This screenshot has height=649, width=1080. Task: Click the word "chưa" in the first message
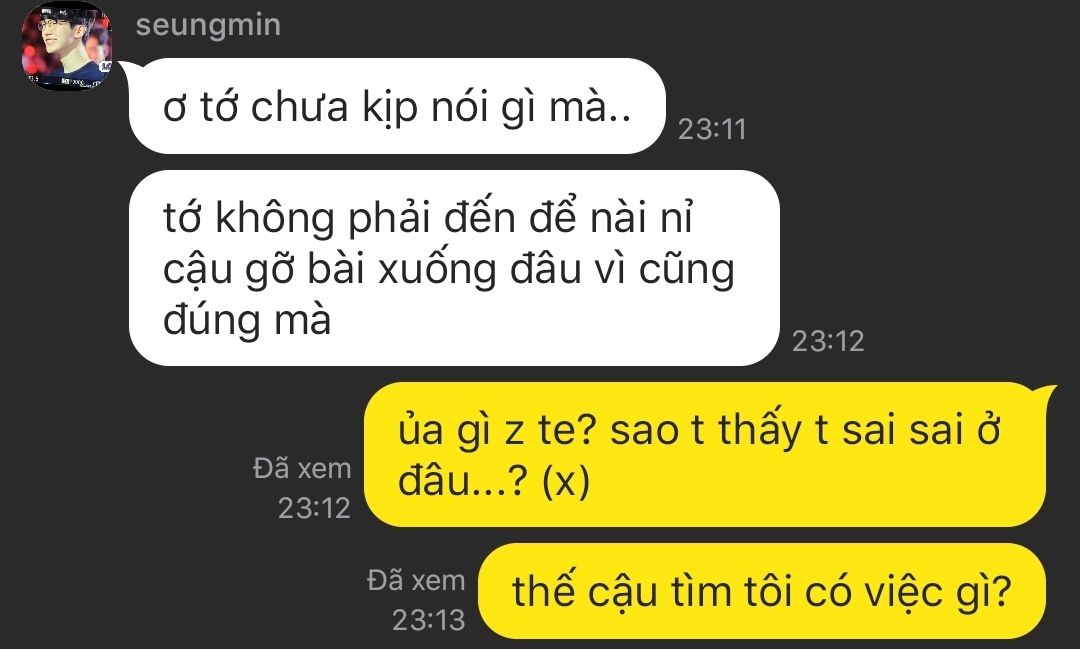(x=299, y=107)
